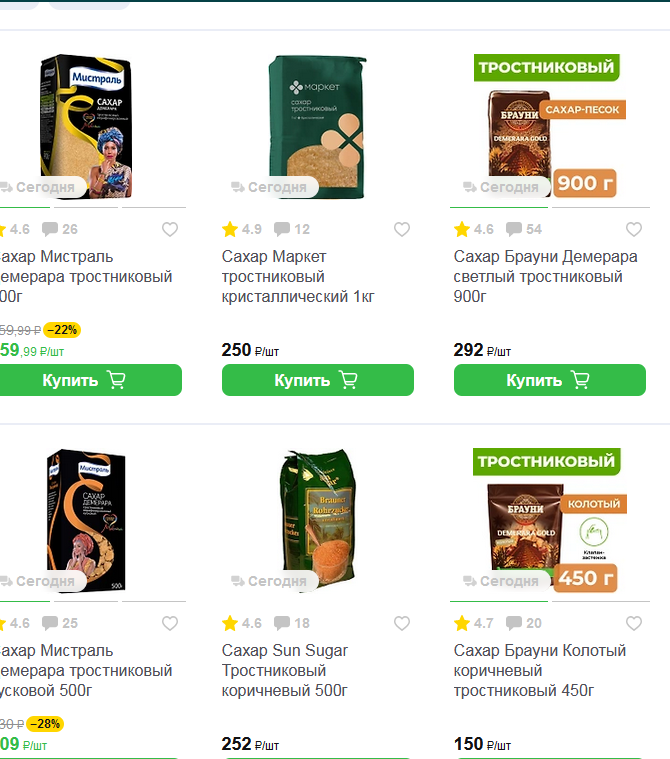Click heart icon on Брауни Колотый 450г

[634, 623]
